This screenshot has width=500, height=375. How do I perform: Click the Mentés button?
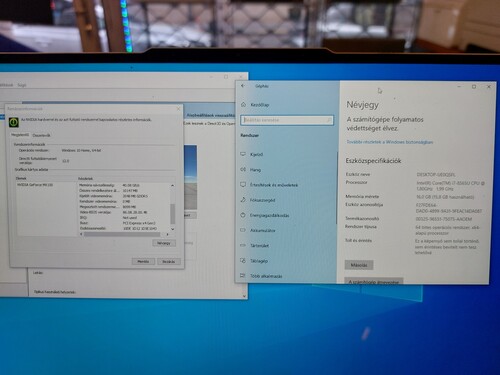pyautogui.click(x=143, y=261)
